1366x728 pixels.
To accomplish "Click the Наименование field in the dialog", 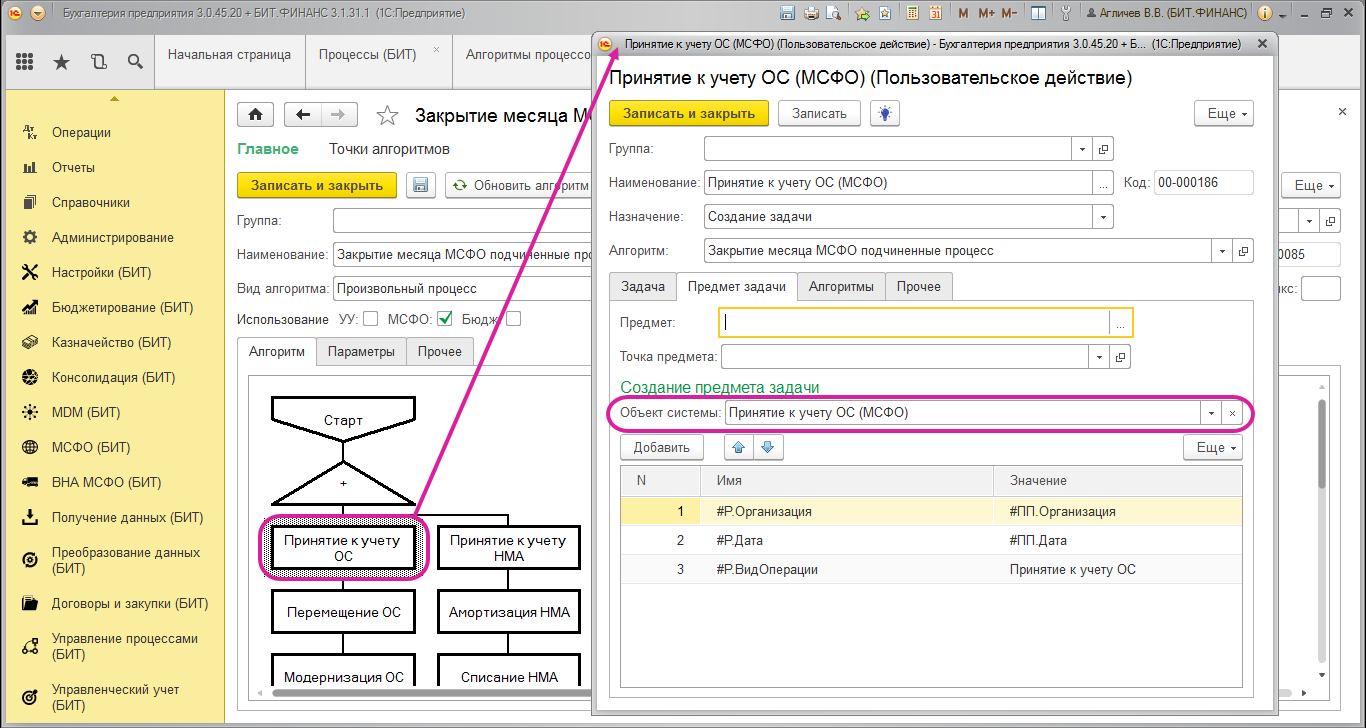I will (x=898, y=182).
